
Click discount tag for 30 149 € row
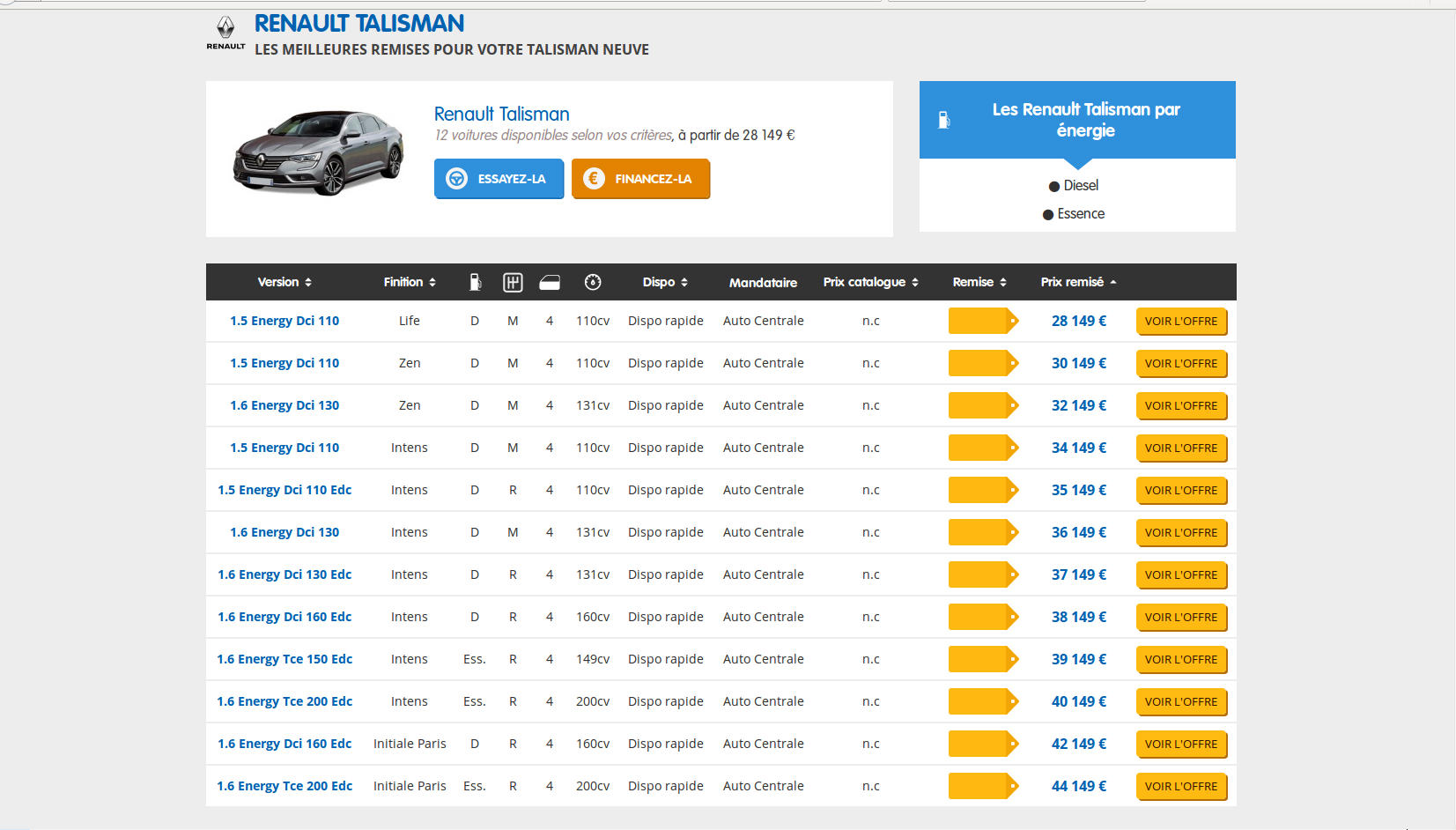(x=984, y=363)
